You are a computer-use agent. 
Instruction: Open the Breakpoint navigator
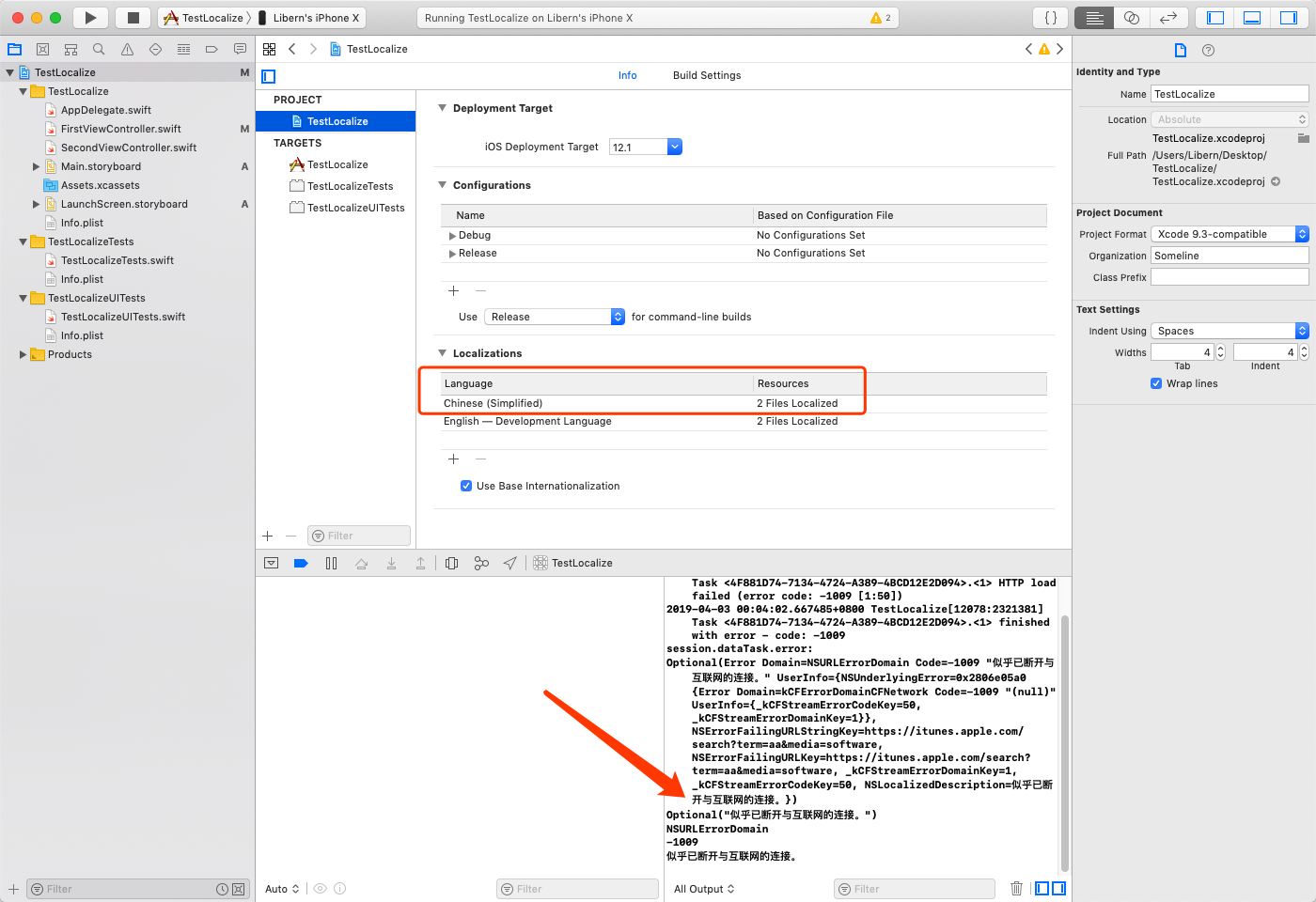click(211, 49)
